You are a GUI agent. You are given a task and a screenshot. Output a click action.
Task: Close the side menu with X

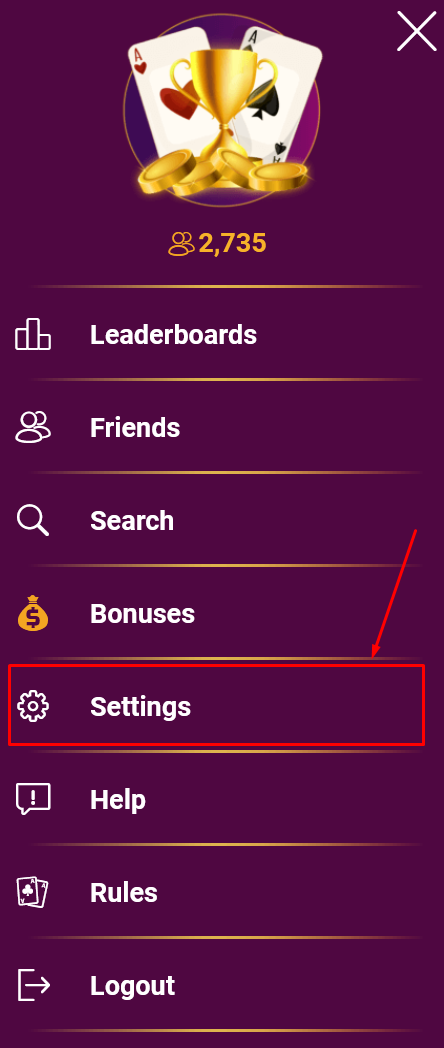click(417, 31)
